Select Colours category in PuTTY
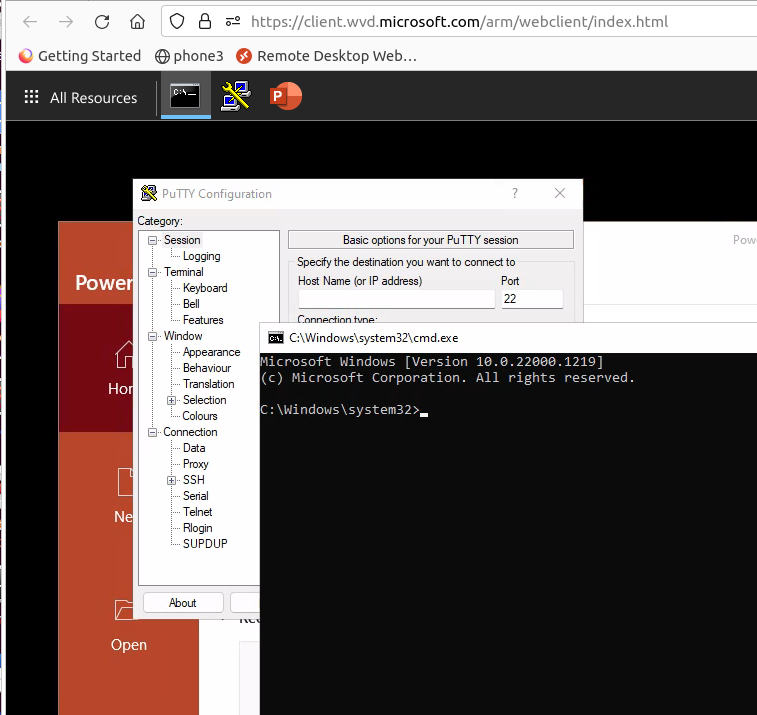757x715 pixels. point(200,416)
